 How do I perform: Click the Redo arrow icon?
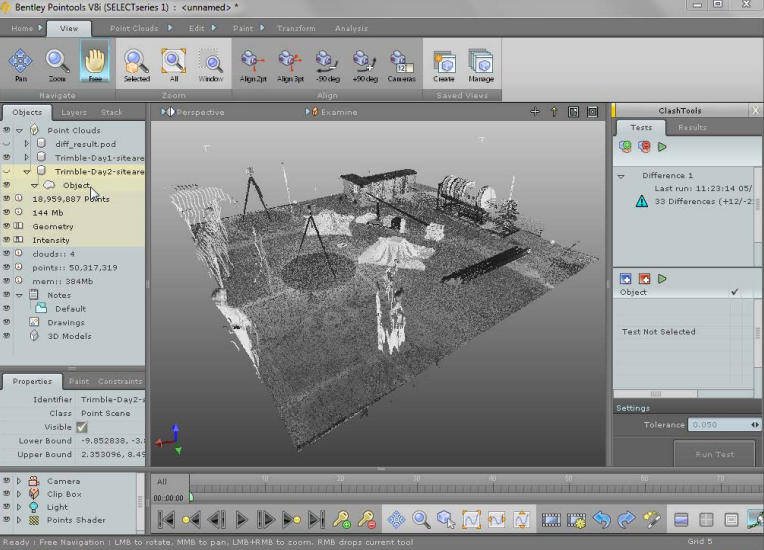[x=626, y=519]
